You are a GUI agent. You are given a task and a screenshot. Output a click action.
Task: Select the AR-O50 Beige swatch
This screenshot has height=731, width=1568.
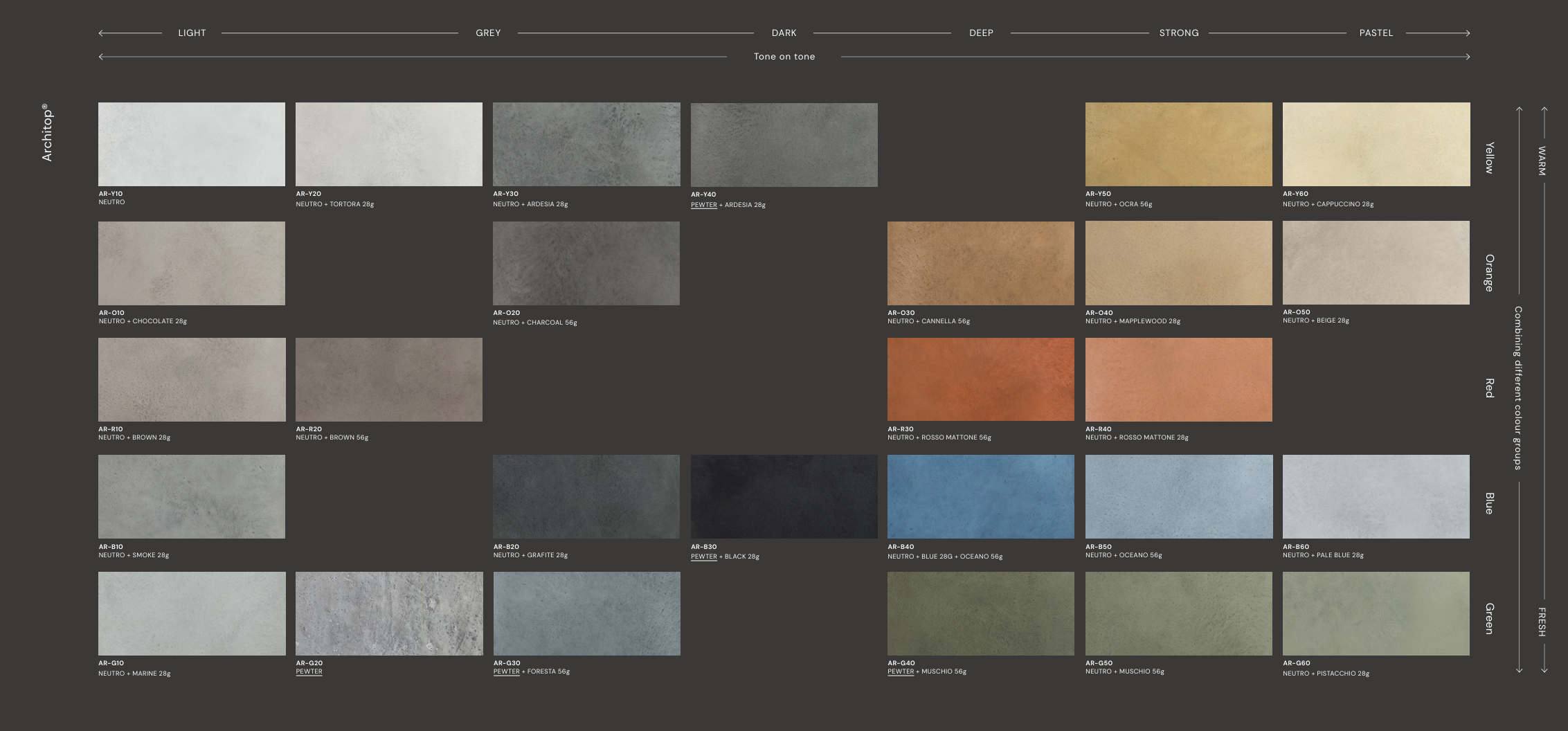click(x=1376, y=262)
